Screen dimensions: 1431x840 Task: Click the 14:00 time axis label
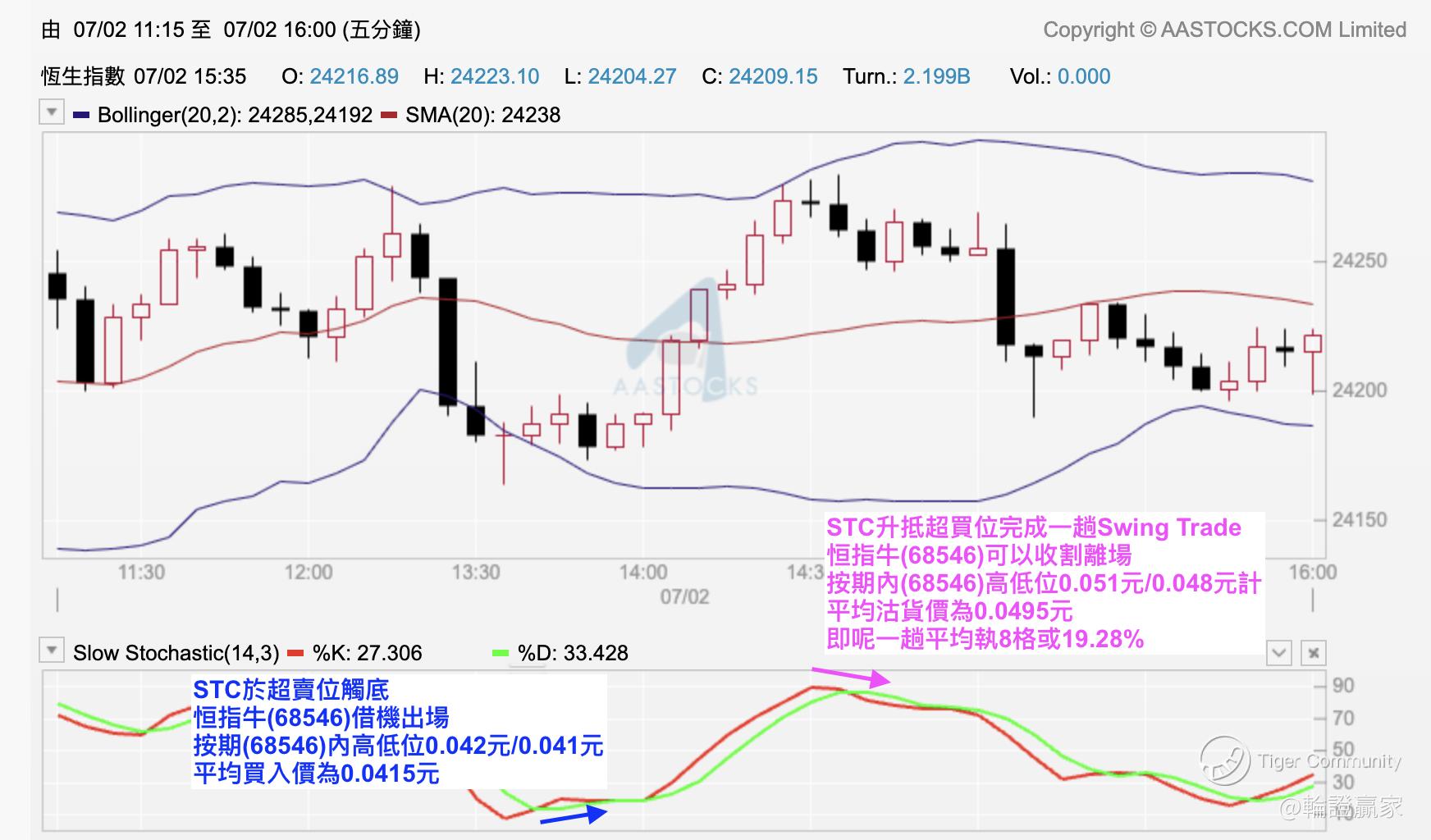click(x=643, y=572)
